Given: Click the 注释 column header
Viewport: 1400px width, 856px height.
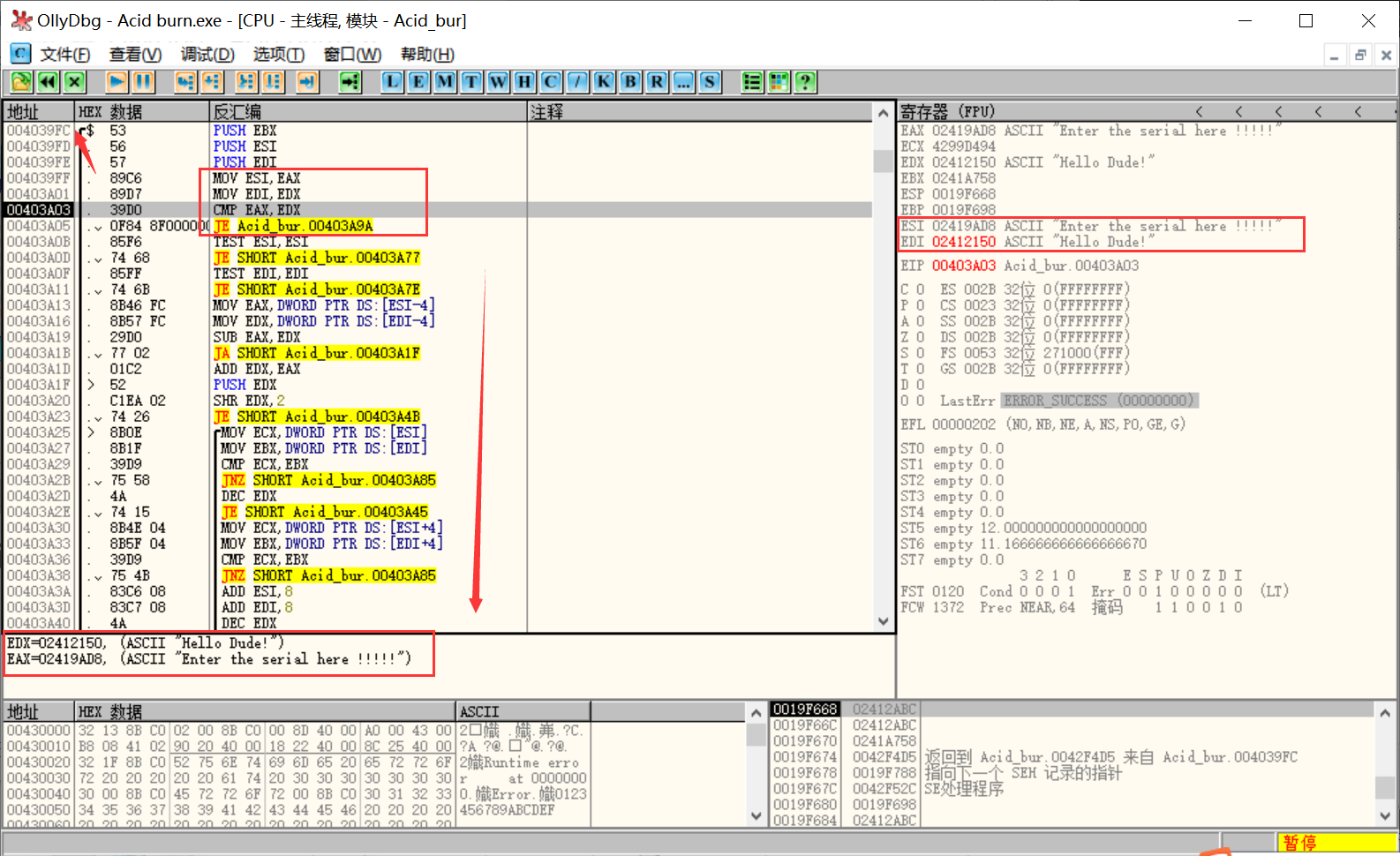Looking at the screenshot, I should (x=701, y=112).
